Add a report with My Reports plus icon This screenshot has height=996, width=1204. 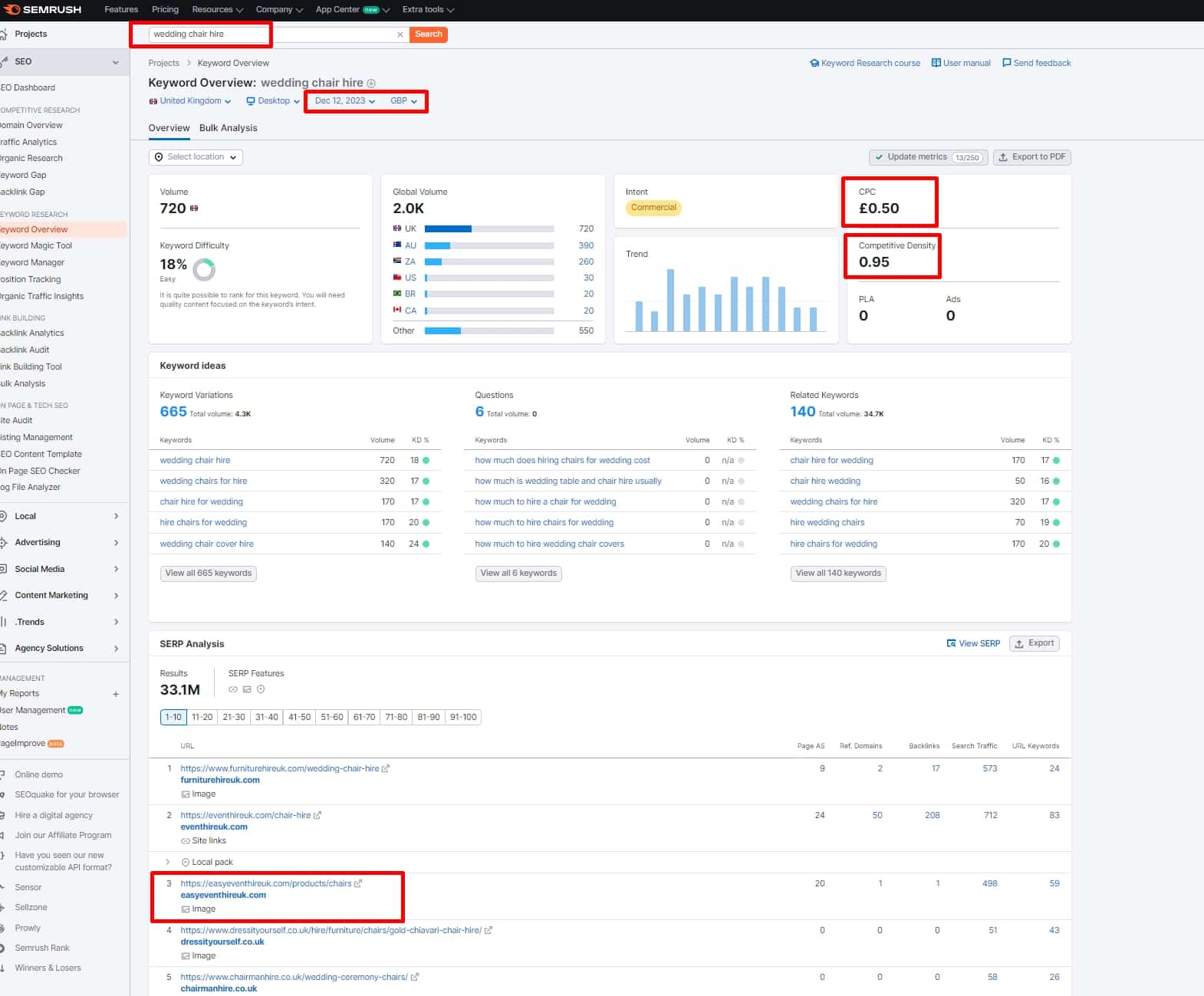pyautogui.click(x=116, y=694)
